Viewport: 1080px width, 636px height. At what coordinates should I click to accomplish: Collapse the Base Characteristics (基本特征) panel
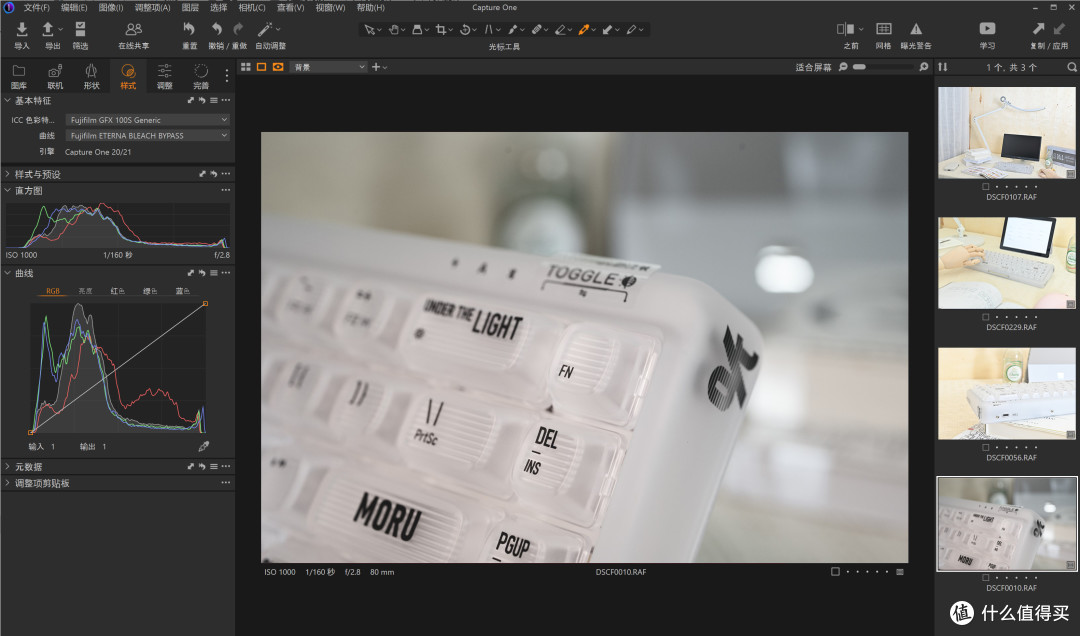point(8,101)
